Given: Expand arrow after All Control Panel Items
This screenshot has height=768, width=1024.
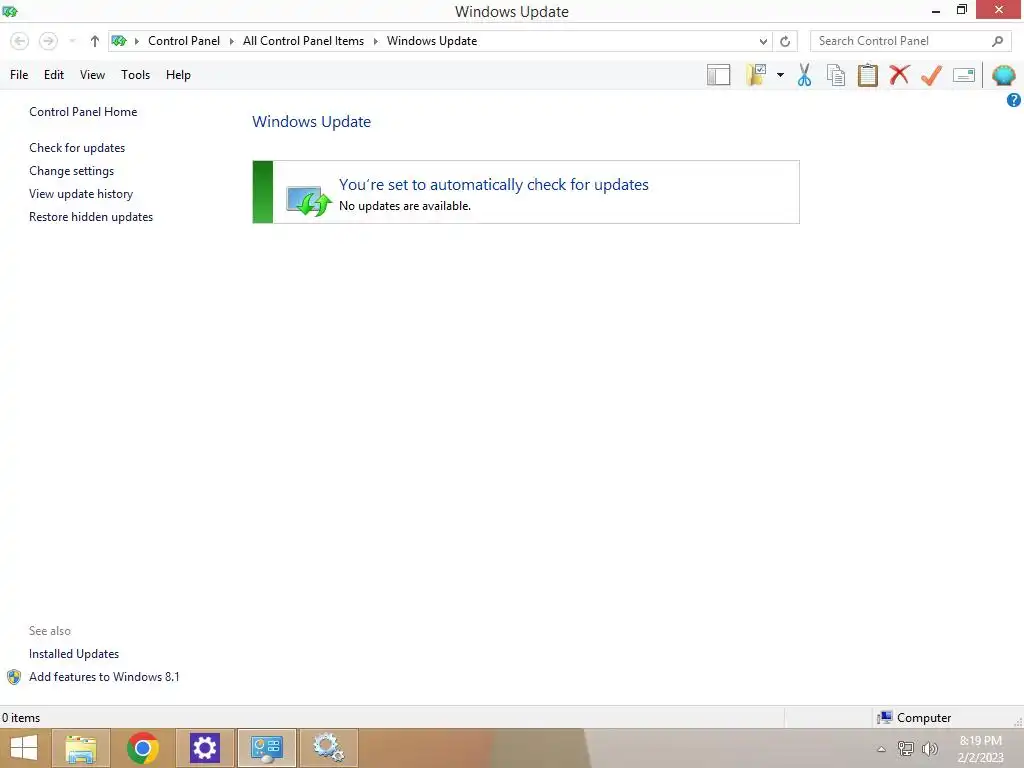Looking at the screenshot, I should tap(376, 41).
